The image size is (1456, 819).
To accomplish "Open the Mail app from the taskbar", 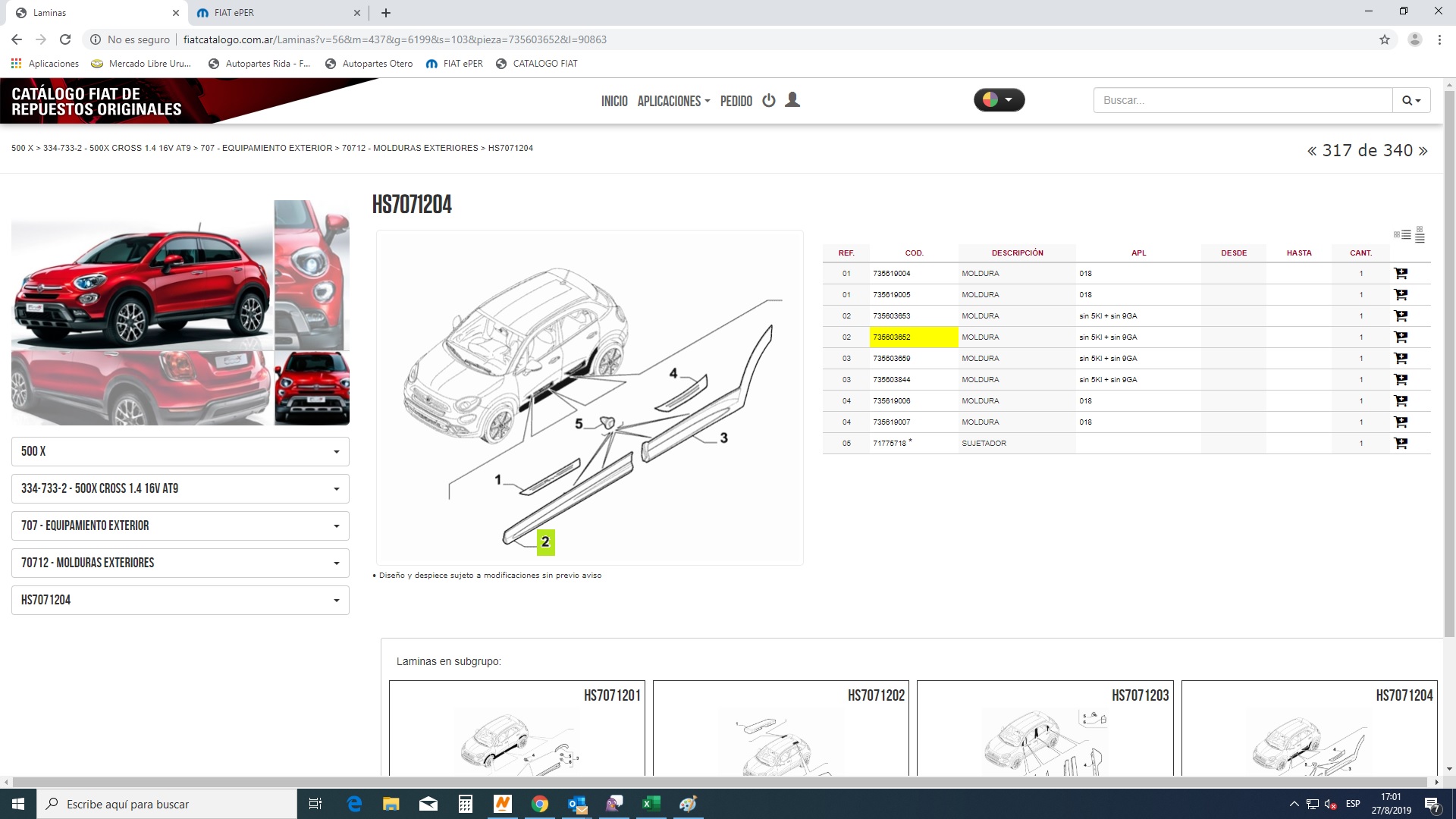I will click(x=428, y=804).
